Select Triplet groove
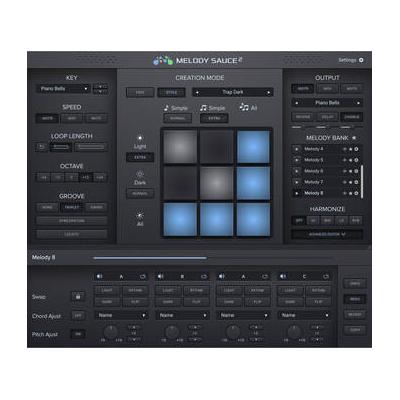This screenshot has width=400, height=400. [x=72, y=207]
